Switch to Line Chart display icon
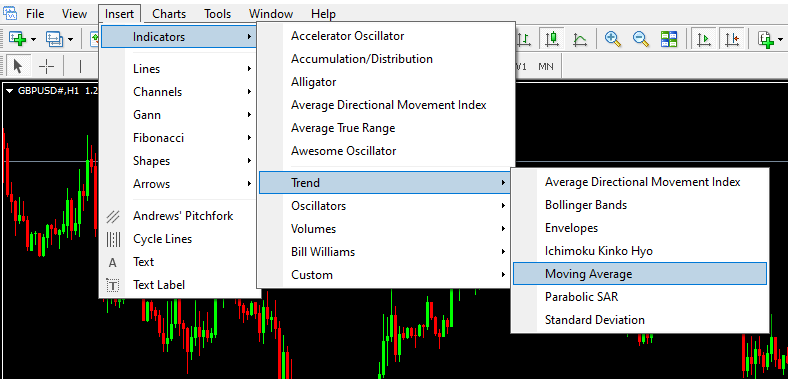Viewport: 788px width, 379px height. pyautogui.click(x=580, y=39)
